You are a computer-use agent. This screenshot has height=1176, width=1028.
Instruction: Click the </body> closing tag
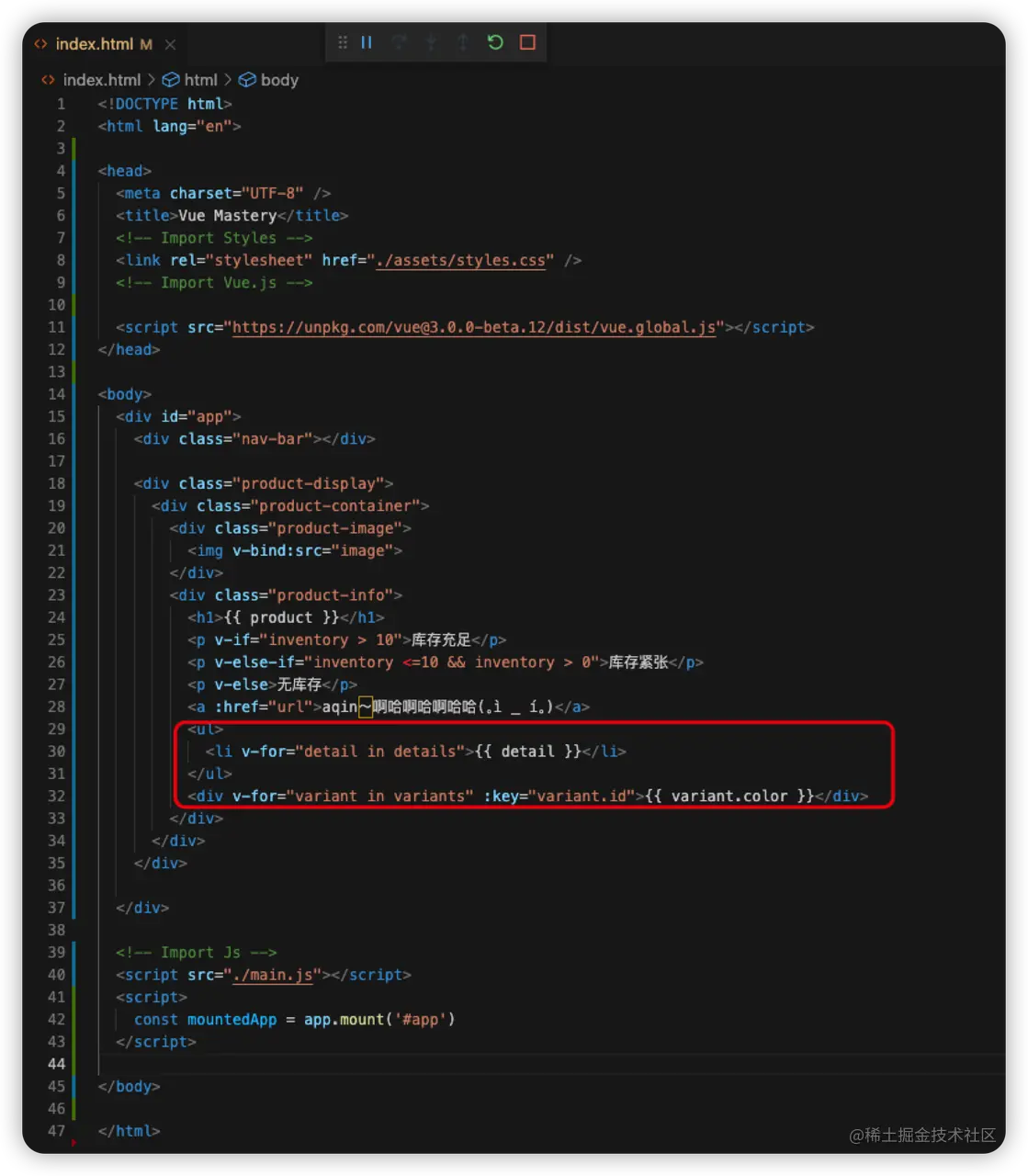pyautogui.click(x=129, y=1087)
